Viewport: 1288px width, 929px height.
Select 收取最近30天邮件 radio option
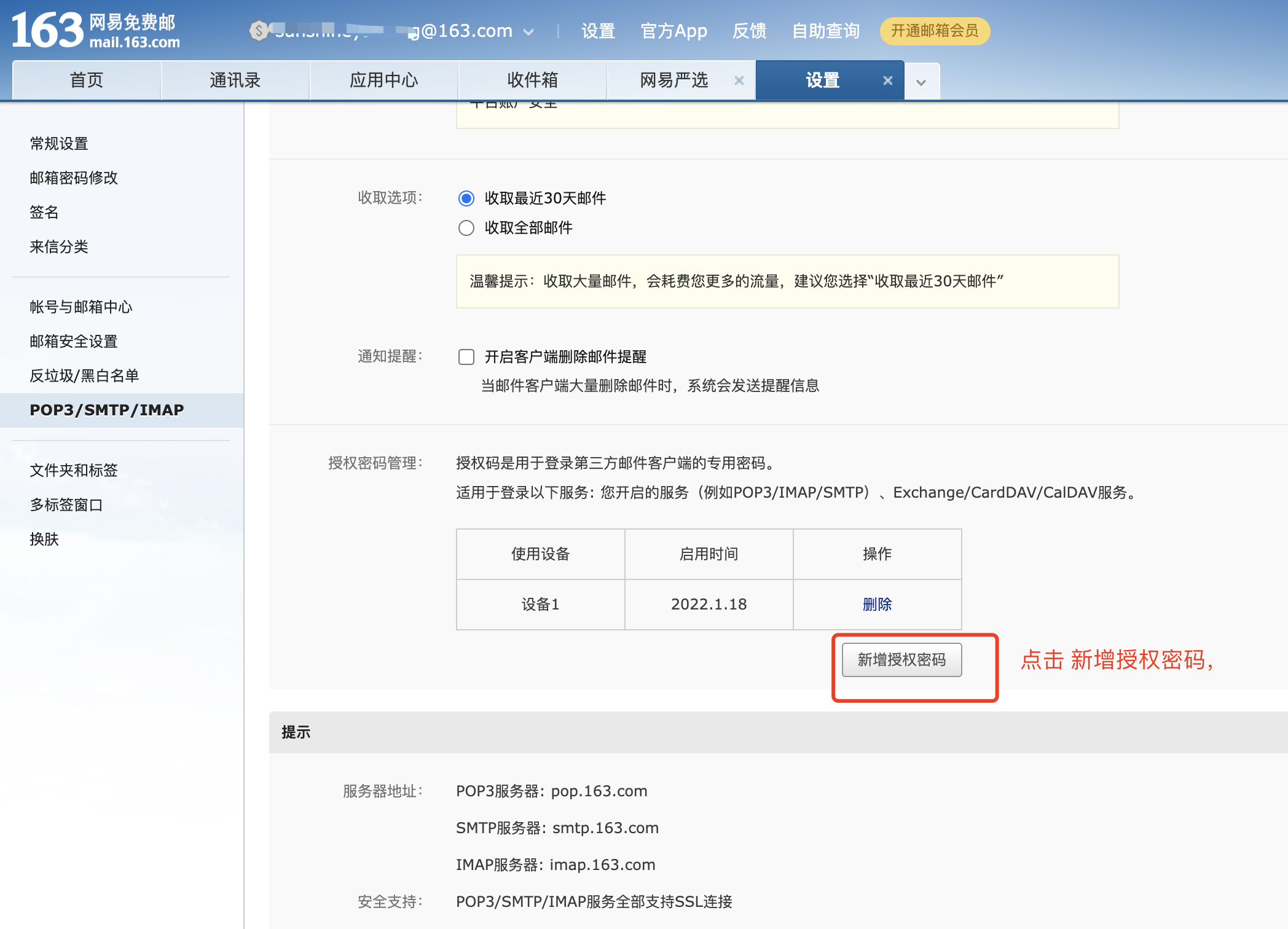point(466,198)
